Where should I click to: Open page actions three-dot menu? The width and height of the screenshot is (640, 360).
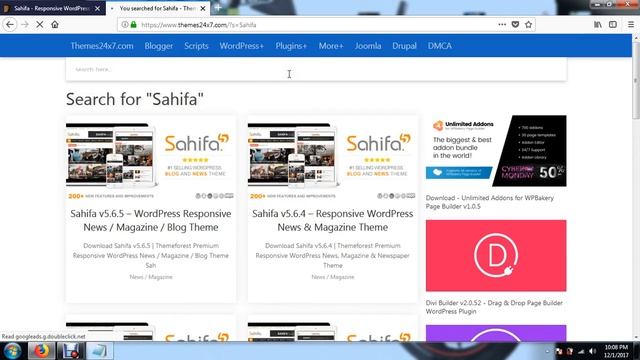pyautogui.click(x=502, y=24)
